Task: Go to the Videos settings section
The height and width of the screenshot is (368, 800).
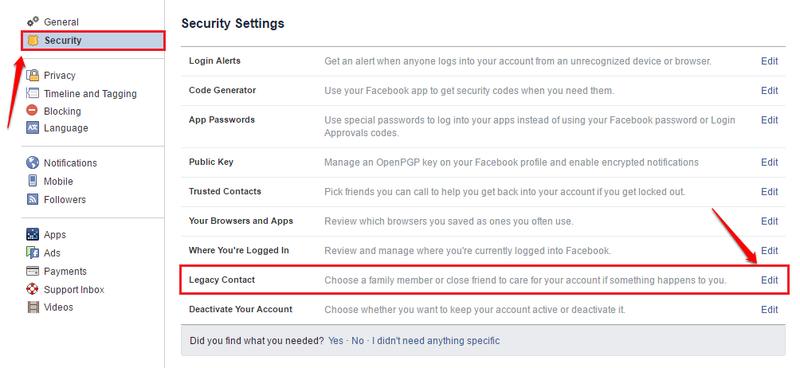Action: coord(49,307)
